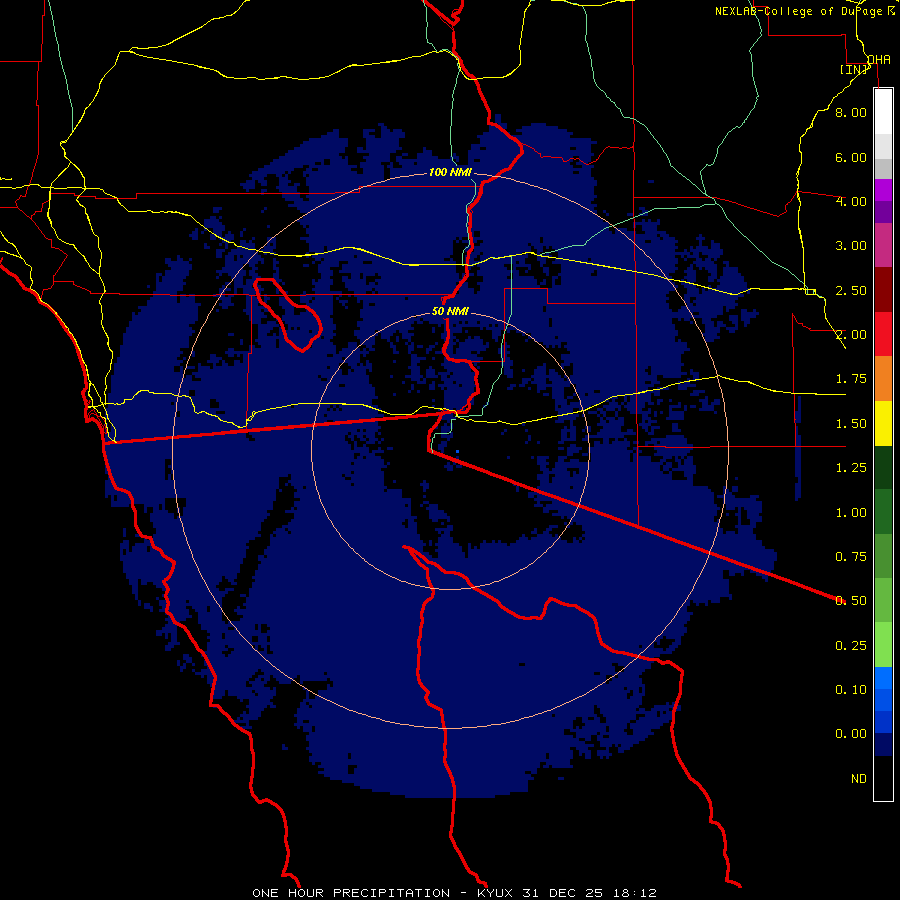This screenshot has height=900, width=900.
Task: Click the 0.75 legend value
Action: click(851, 557)
